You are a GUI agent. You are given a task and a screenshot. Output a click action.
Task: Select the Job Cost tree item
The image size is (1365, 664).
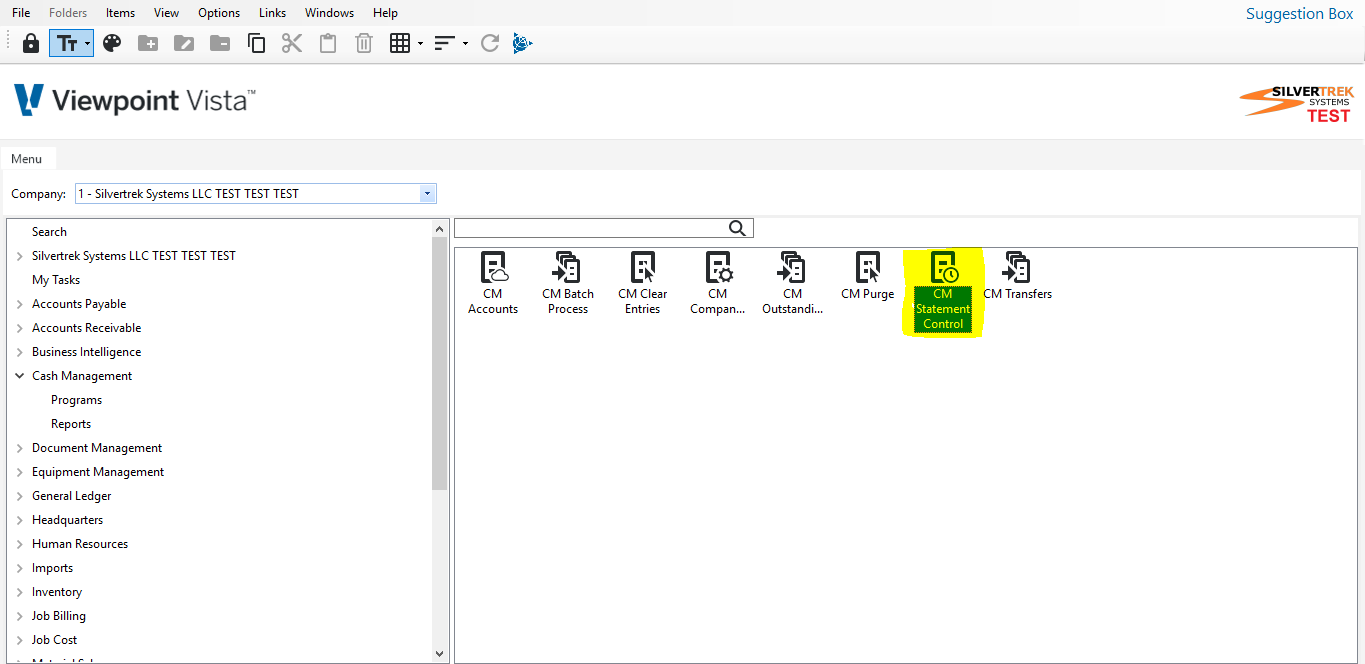pyautogui.click(x=54, y=640)
